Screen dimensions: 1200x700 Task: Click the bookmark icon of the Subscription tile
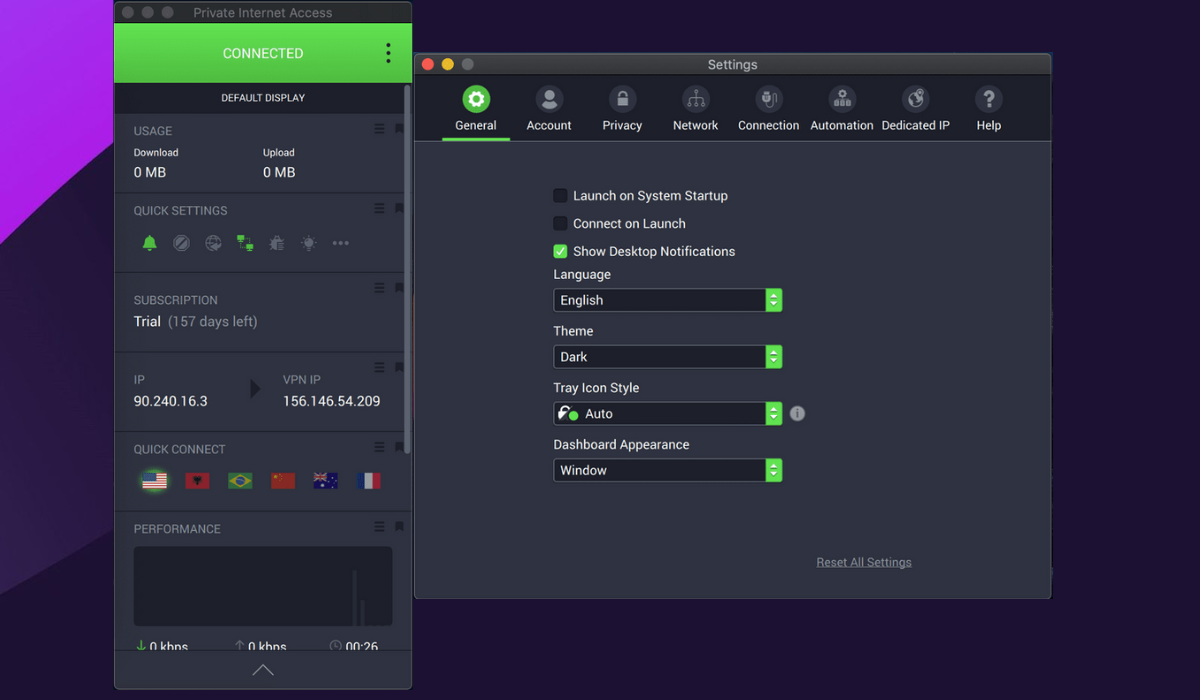(x=399, y=288)
